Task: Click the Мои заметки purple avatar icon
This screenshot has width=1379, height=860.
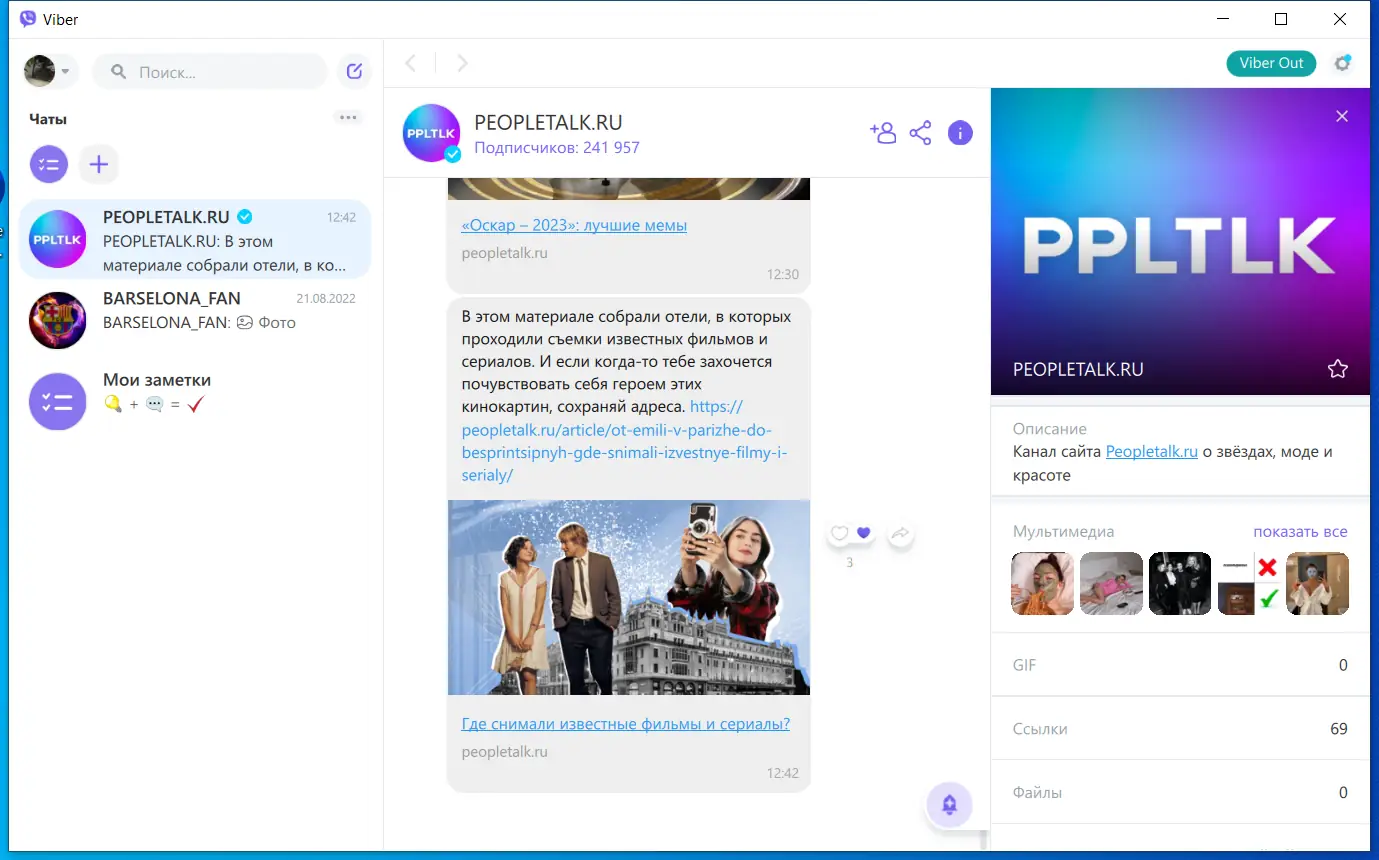Action: click(x=57, y=401)
